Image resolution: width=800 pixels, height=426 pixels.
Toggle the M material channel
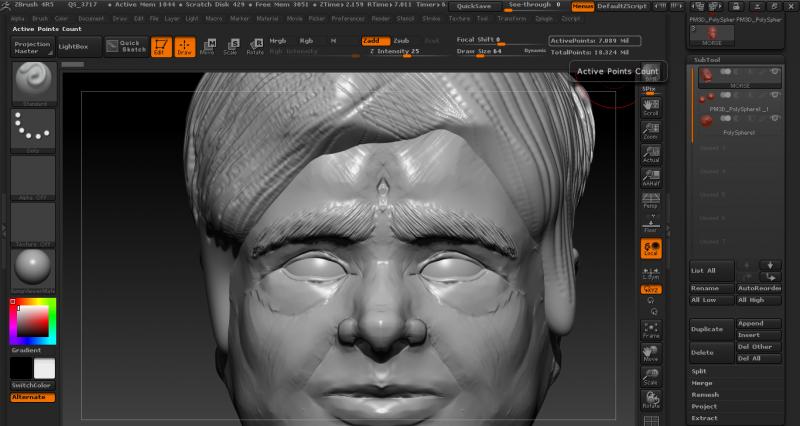(334, 41)
